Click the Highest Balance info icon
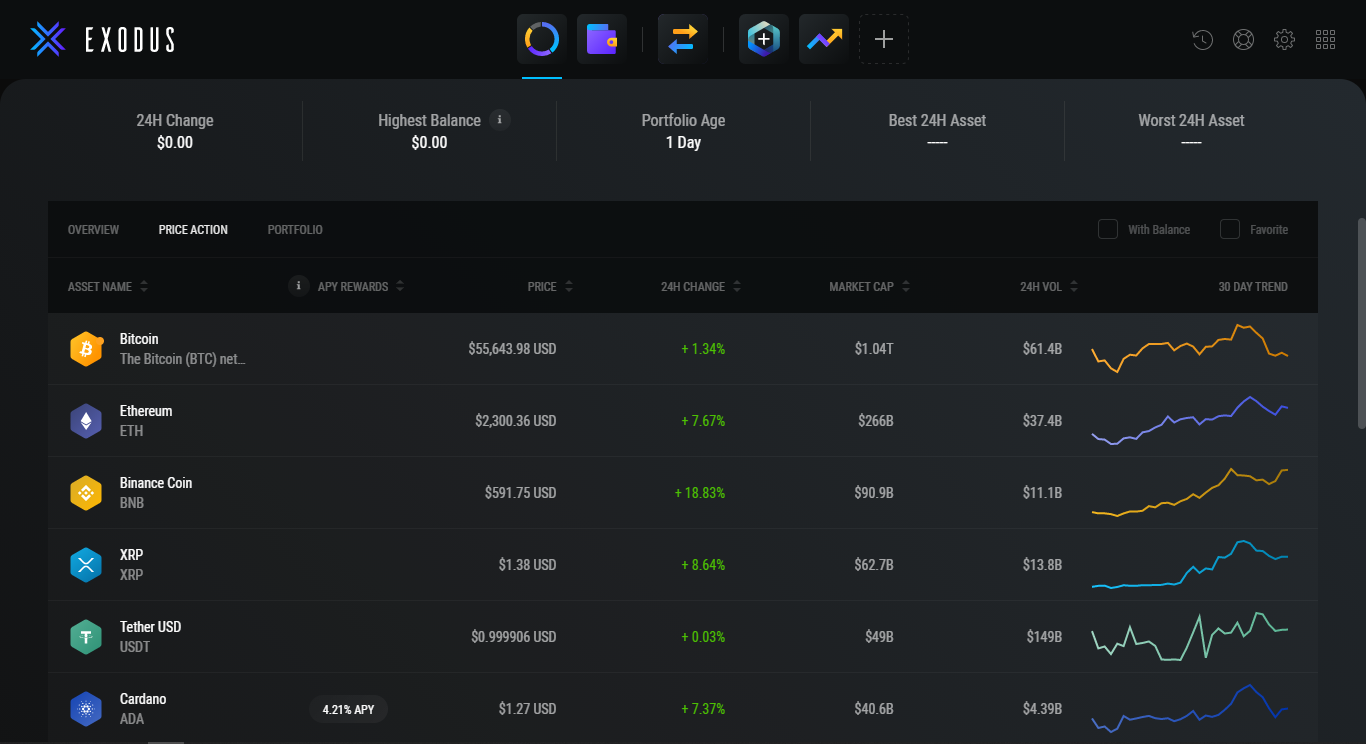 tap(501, 120)
